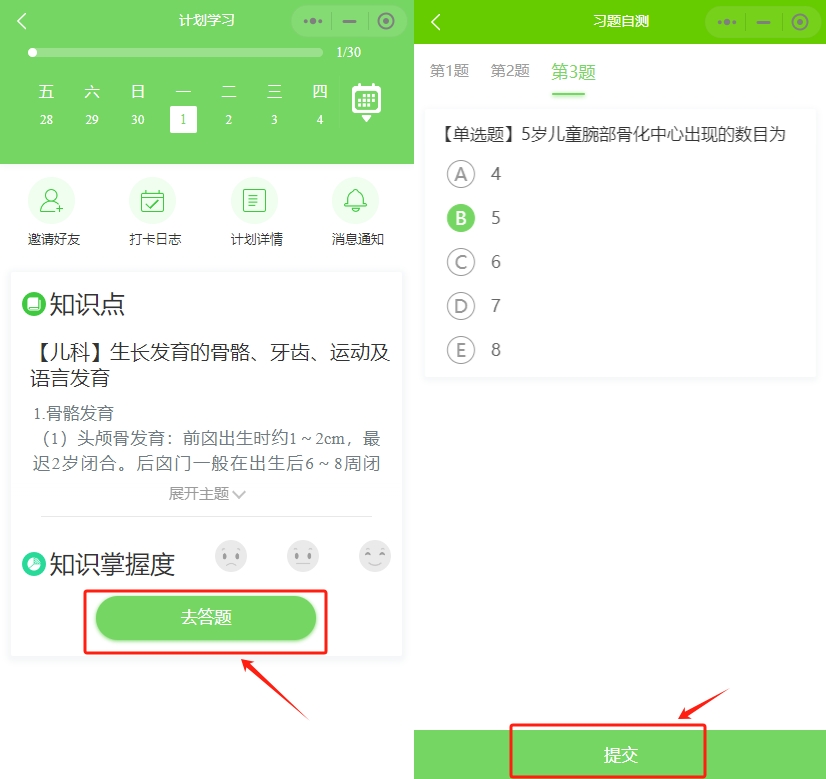The image size is (826, 779).
Task: Click the knowledge point (知识点) book icon
Action: (x=37, y=305)
